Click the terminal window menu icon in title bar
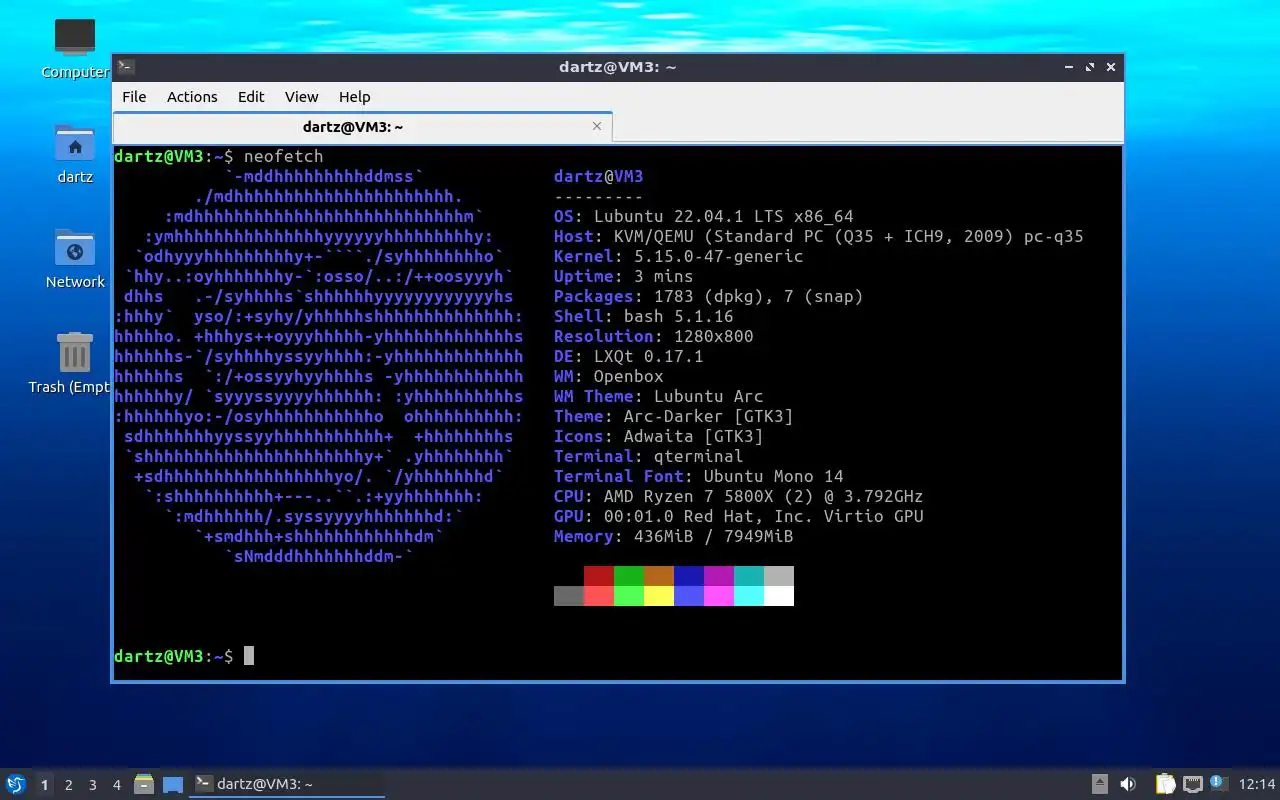The width and height of the screenshot is (1280, 800). (x=125, y=67)
